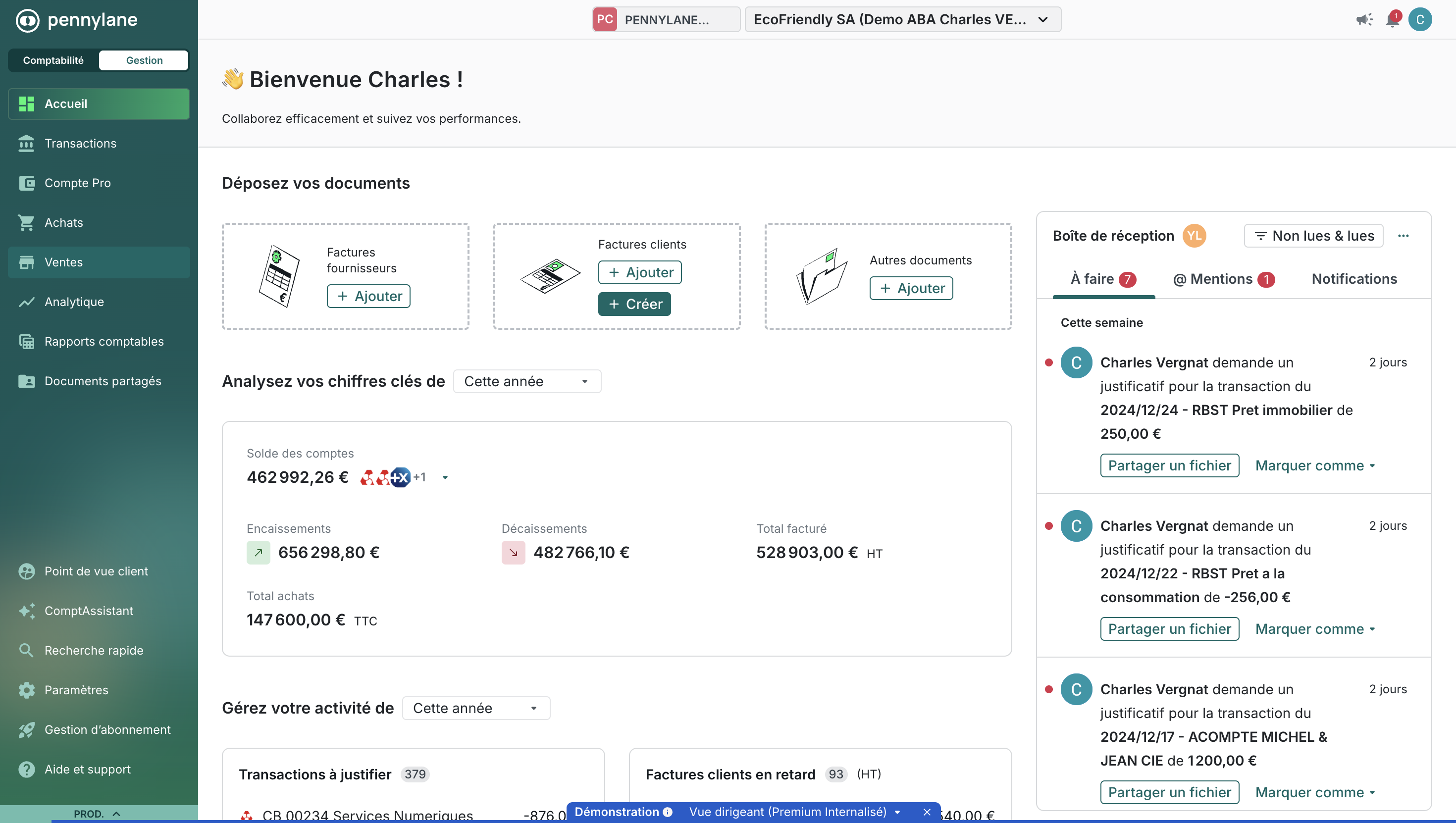Open the Notifications tab
This screenshot has width=1456, height=823.
pyautogui.click(x=1354, y=279)
